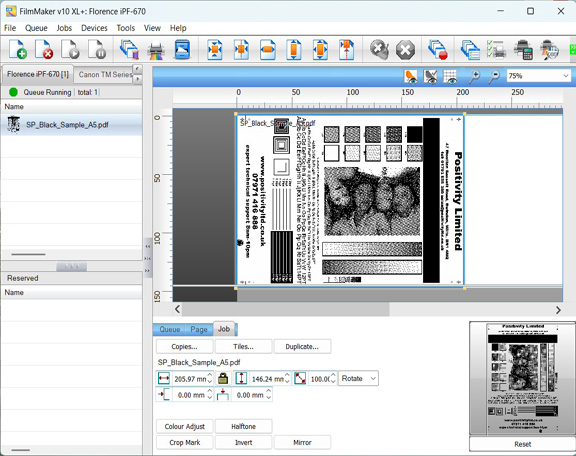Screen dimensions: 576x456
Task: Click the Crop Mark button
Action: (184, 442)
